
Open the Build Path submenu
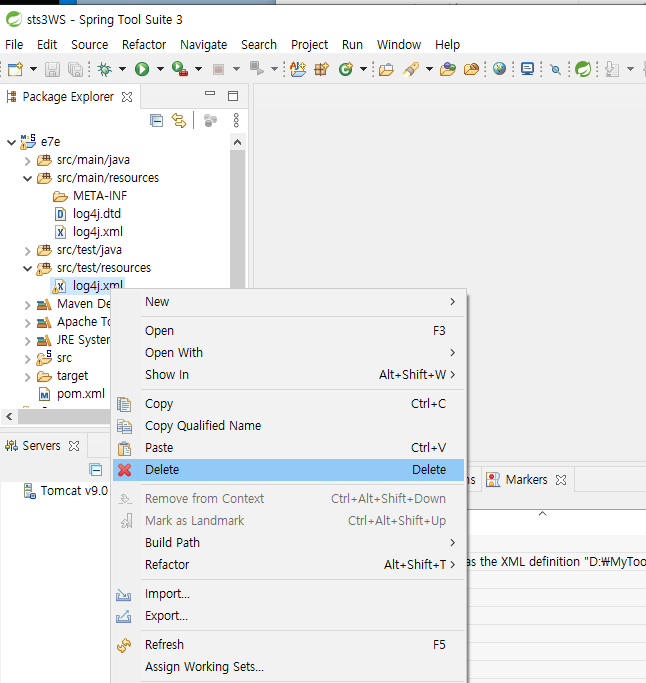coord(288,543)
